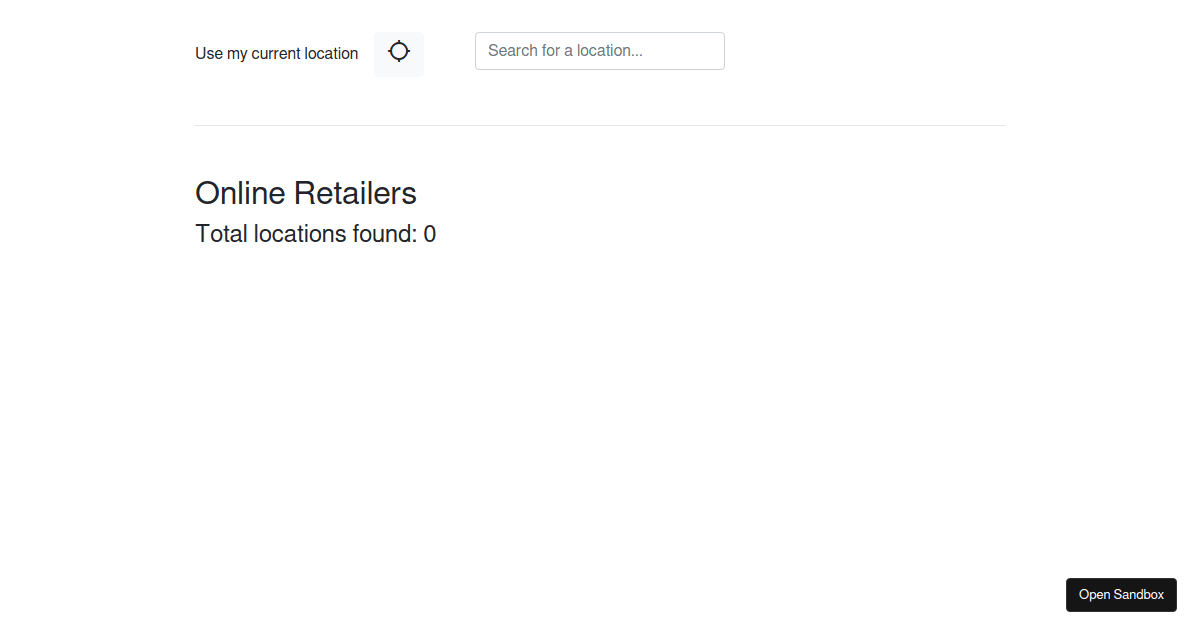The height and width of the screenshot is (630, 1200).
Task: Launch Open Sandbox from the bottom corner
Action: tap(1121, 595)
